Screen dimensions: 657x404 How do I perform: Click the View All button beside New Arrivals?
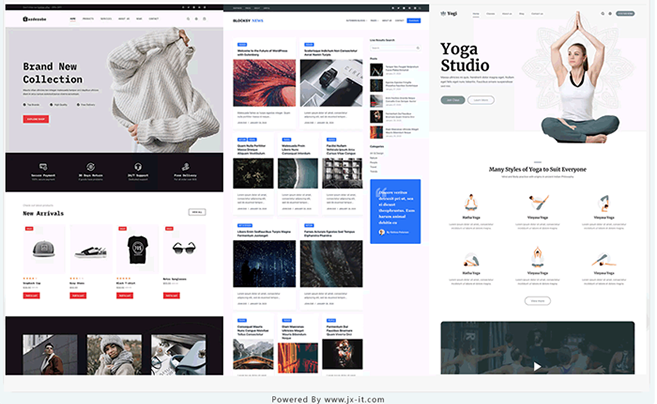click(x=197, y=212)
